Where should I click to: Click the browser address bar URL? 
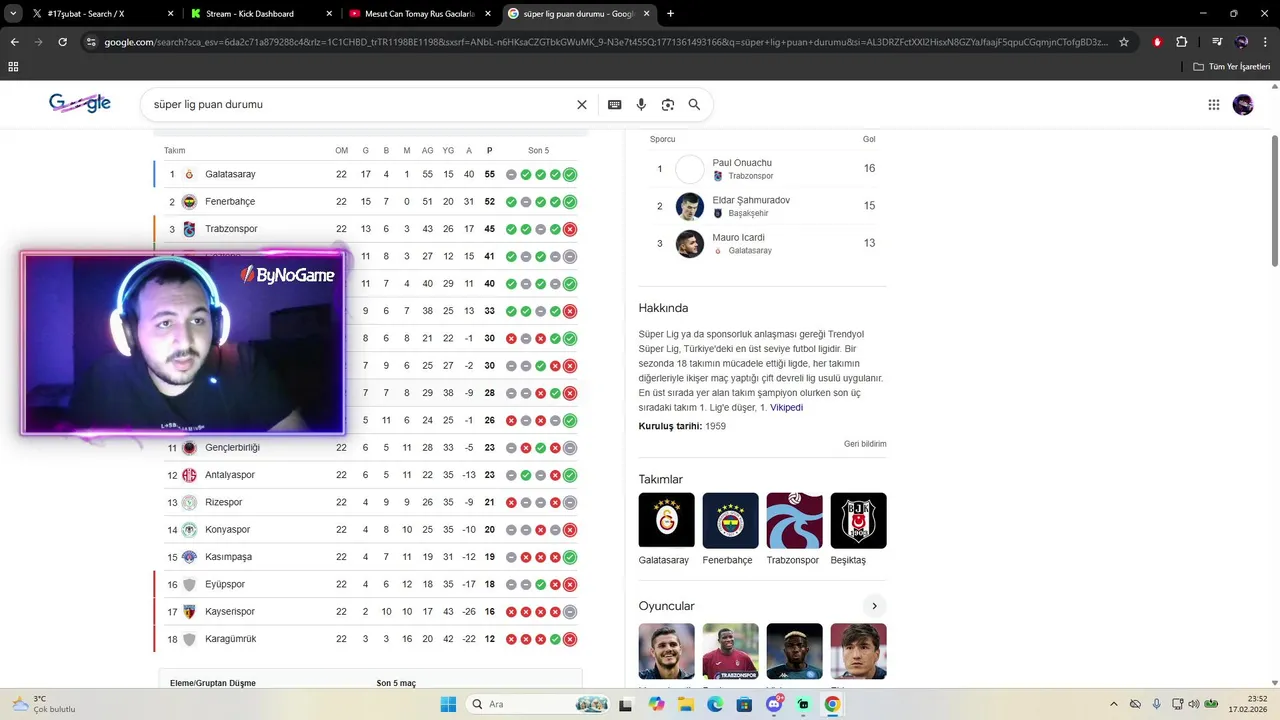point(605,42)
